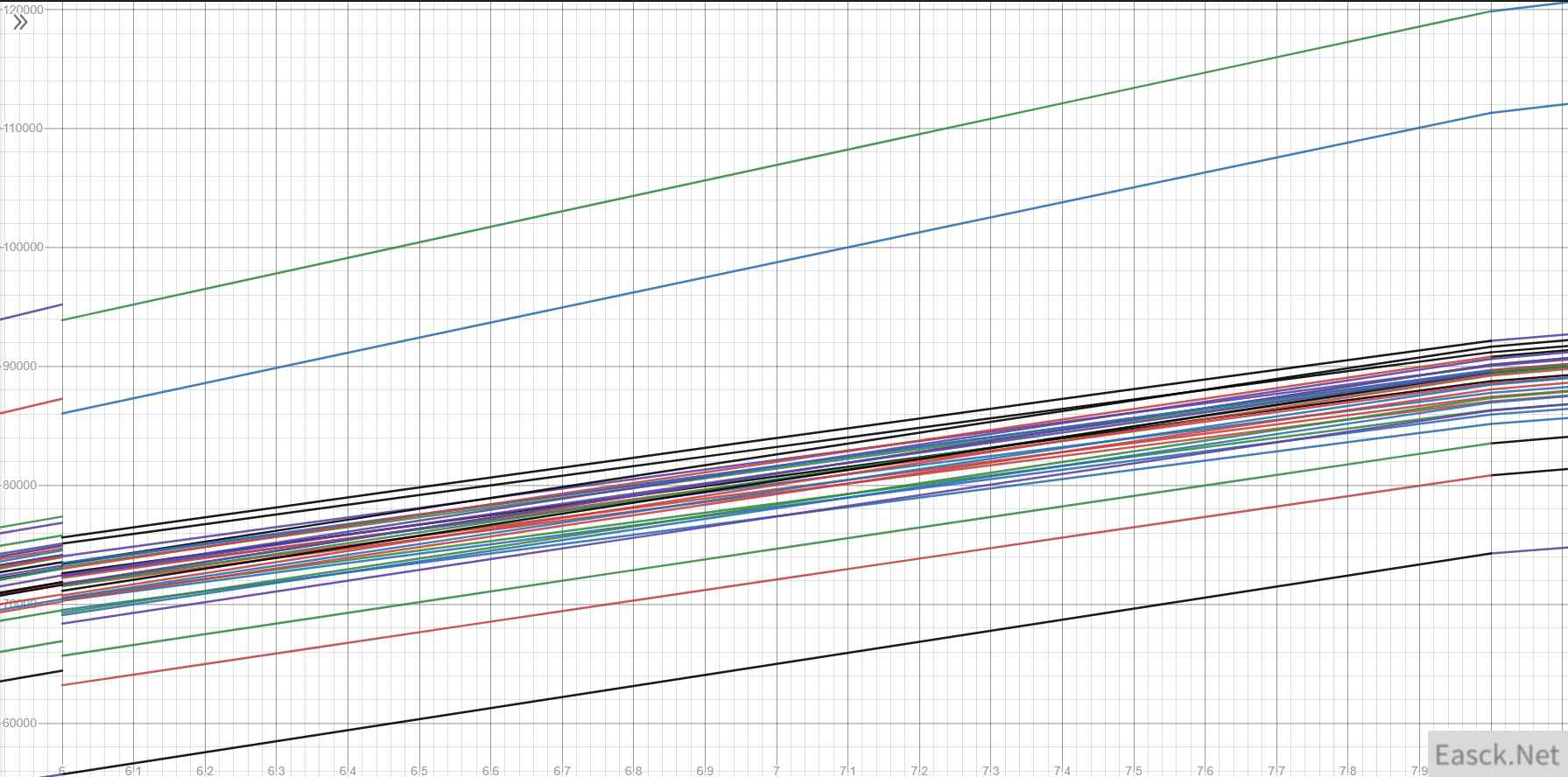Click the x-axis label 7
The image size is (1568, 777).
[776, 771]
